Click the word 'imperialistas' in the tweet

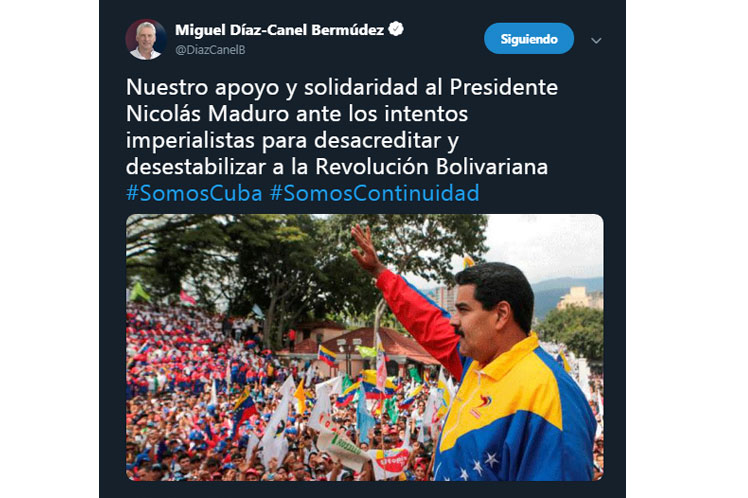pyautogui.click(x=191, y=141)
